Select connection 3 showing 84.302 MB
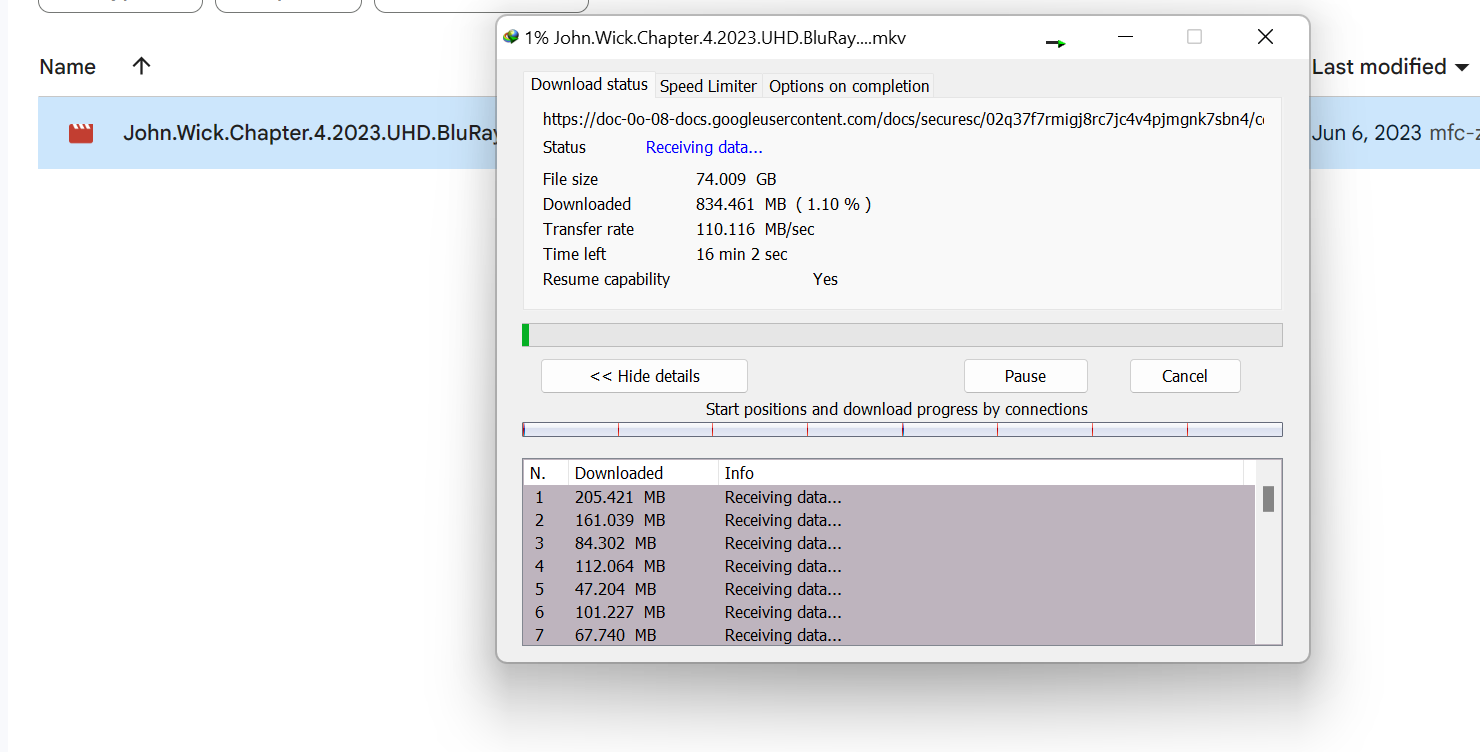The width and height of the screenshot is (1480, 752). [889, 543]
